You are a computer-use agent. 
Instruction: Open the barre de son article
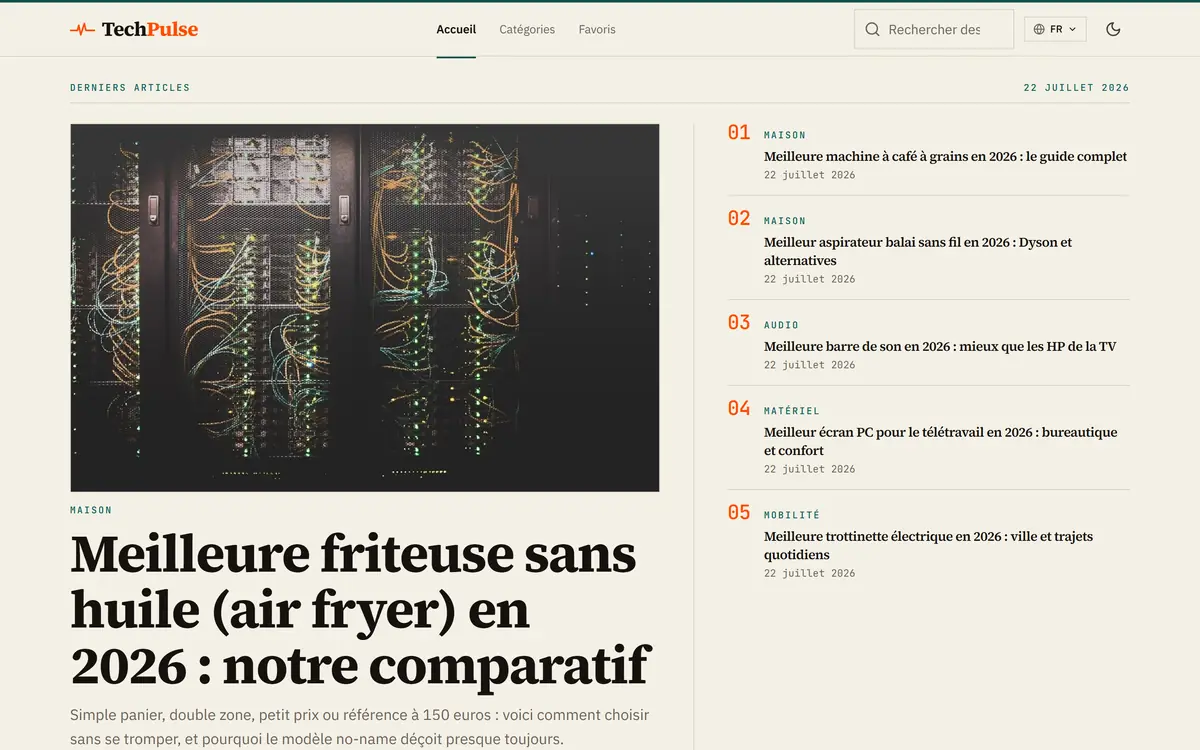(940, 346)
